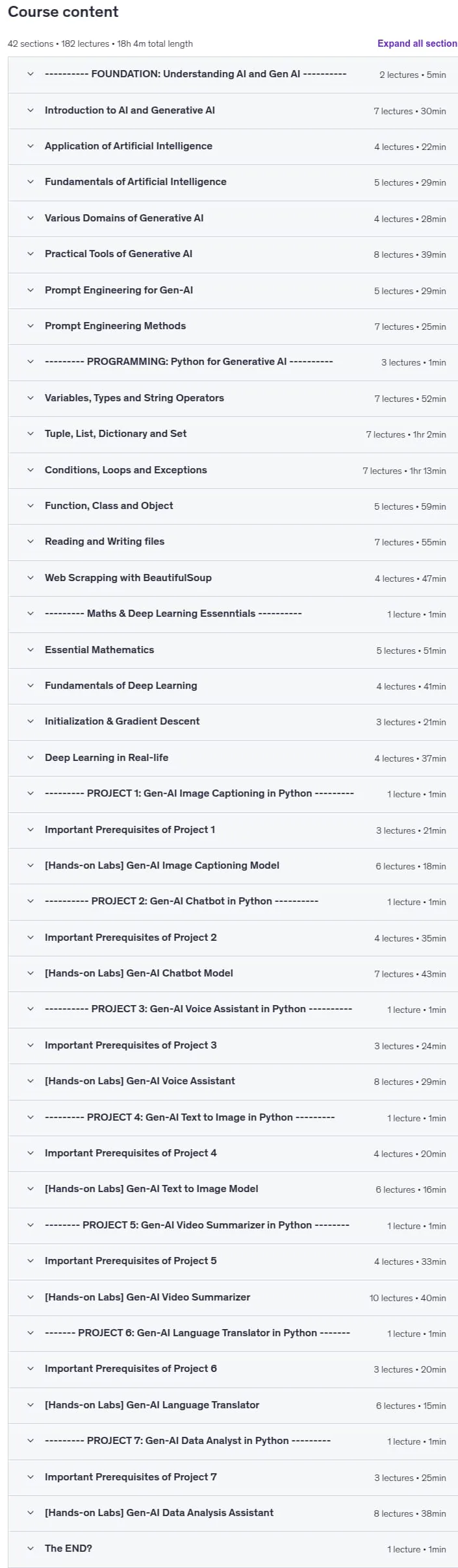Open The END? section

click(x=233, y=1549)
